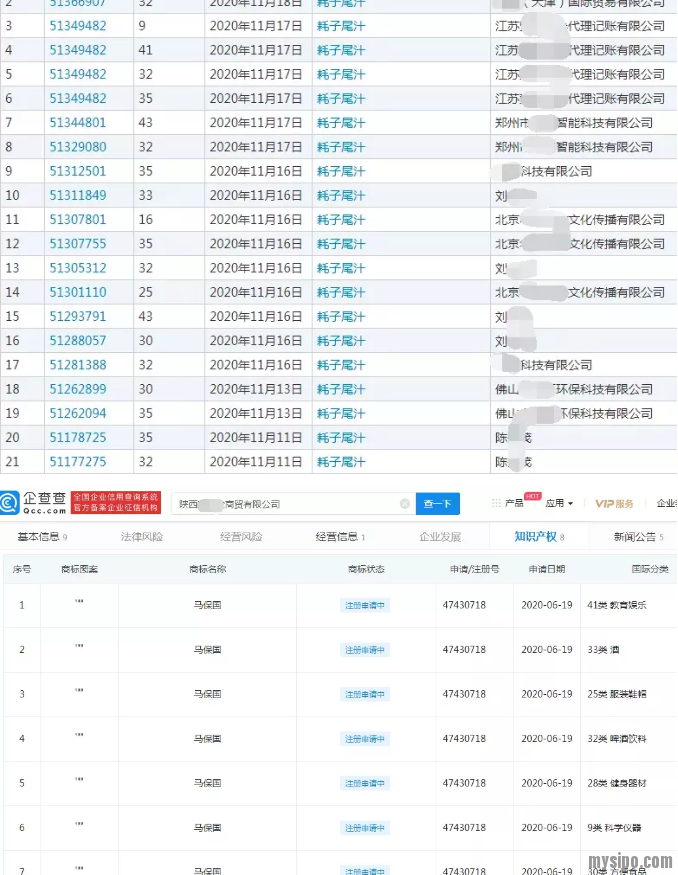
Task: Switch to the 法律风险 tab
Action: [x=141, y=537]
